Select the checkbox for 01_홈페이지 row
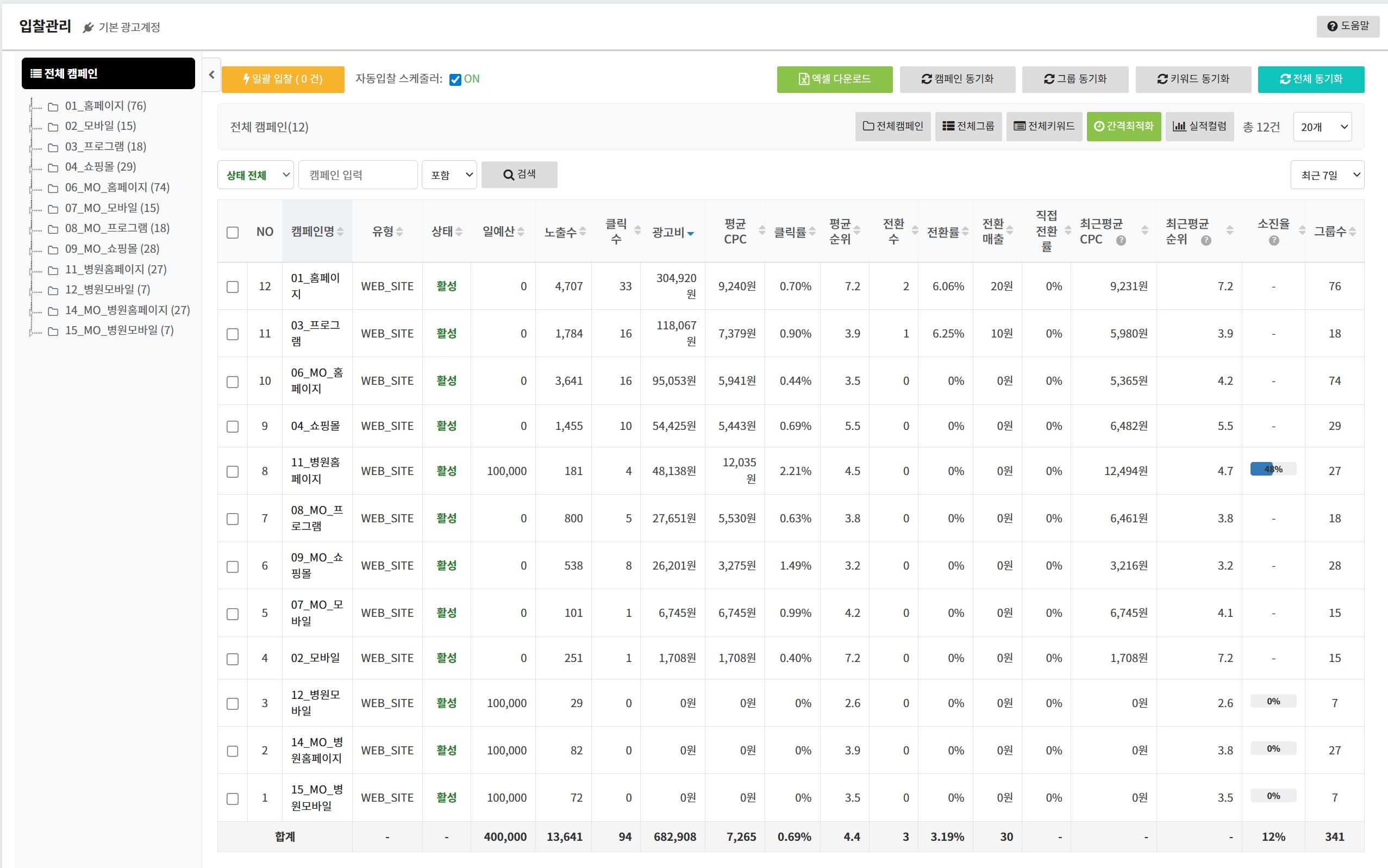1388x868 pixels. coord(233,286)
